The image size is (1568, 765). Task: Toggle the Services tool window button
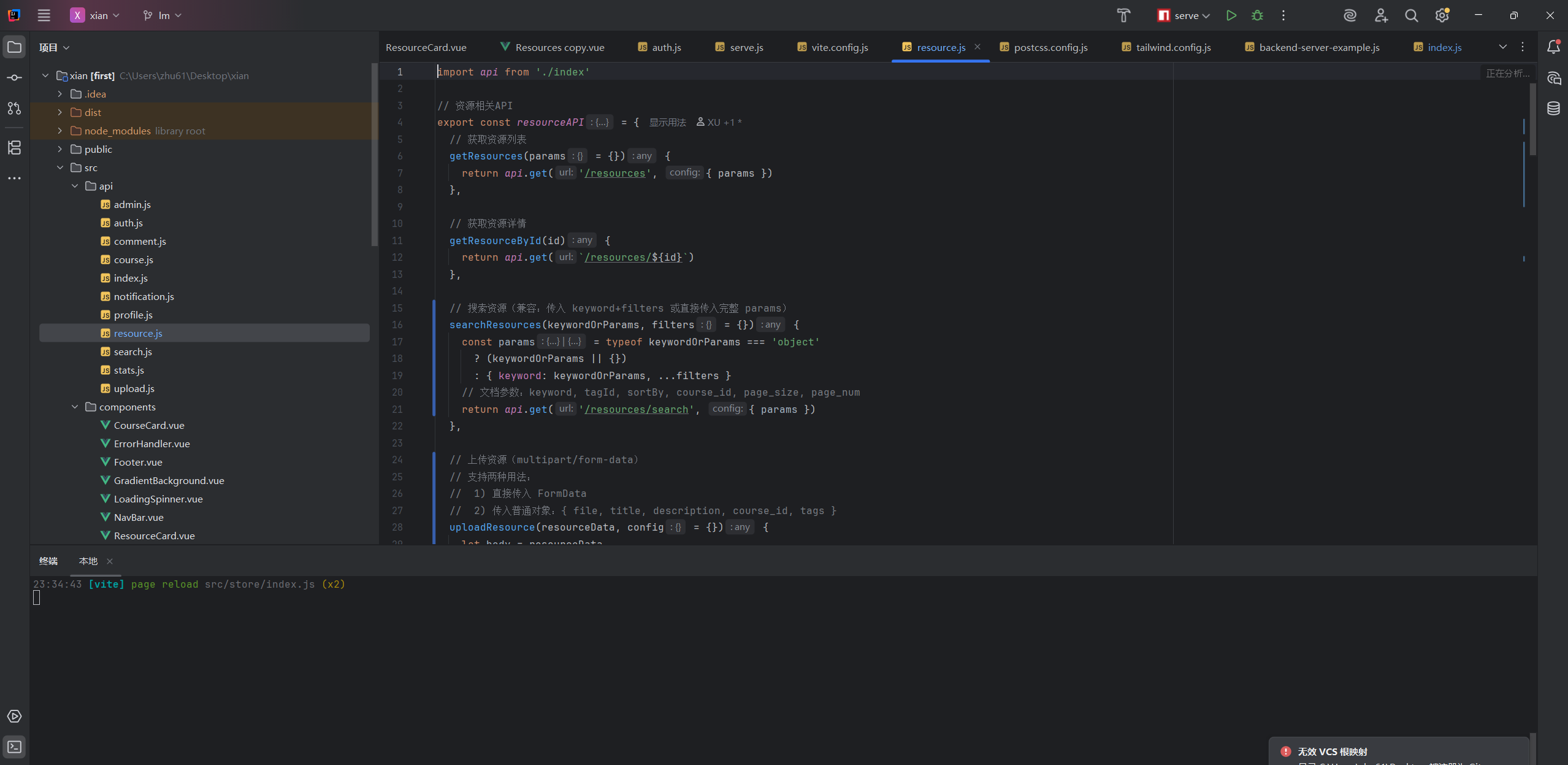[14, 716]
